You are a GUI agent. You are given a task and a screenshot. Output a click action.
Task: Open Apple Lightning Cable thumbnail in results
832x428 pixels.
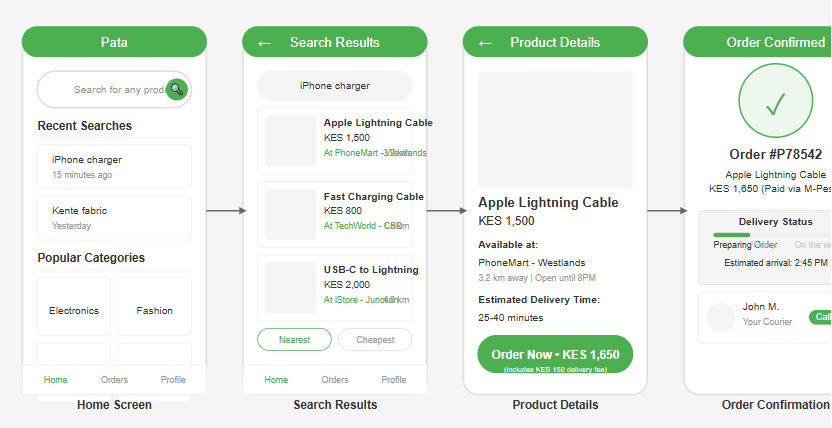click(x=291, y=140)
